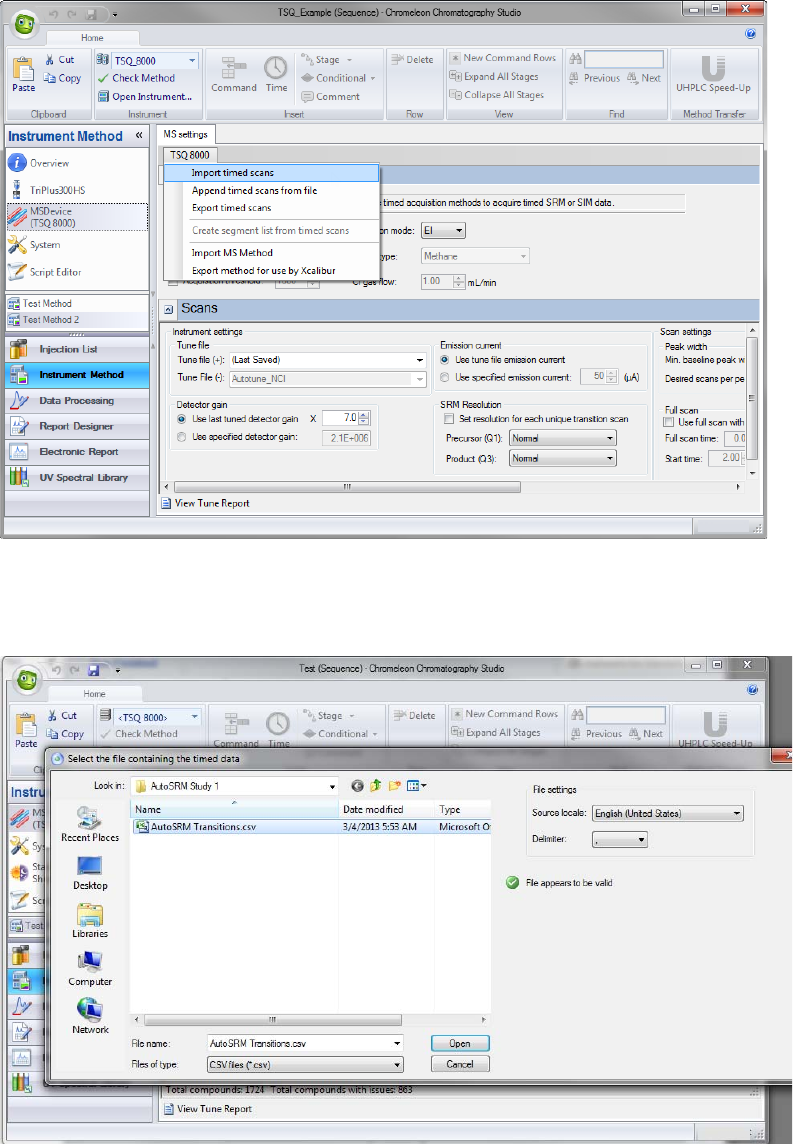793x1144 pixels.
Task: Collapse the Scans section
Action: (x=168, y=309)
